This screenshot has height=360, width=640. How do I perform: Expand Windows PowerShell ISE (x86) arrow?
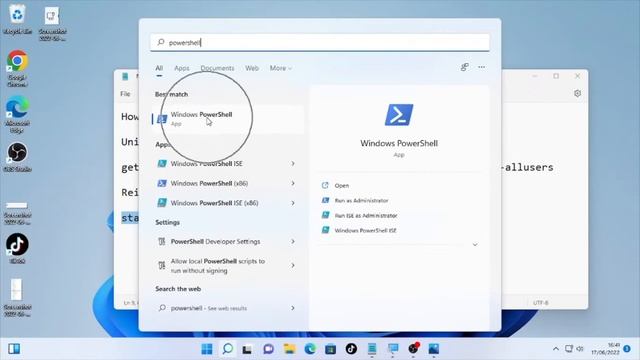click(x=293, y=203)
